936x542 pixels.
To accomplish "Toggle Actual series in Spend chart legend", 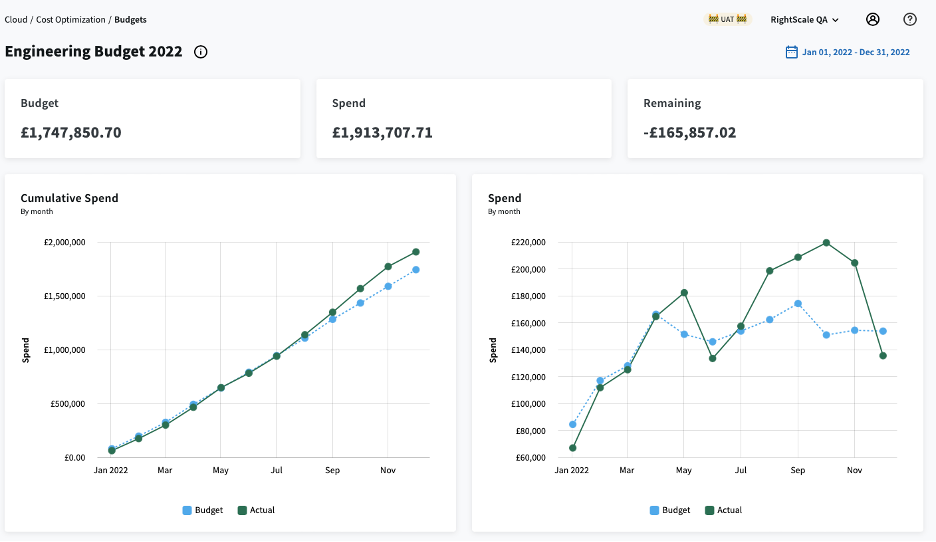I will click(x=722, y=510).
